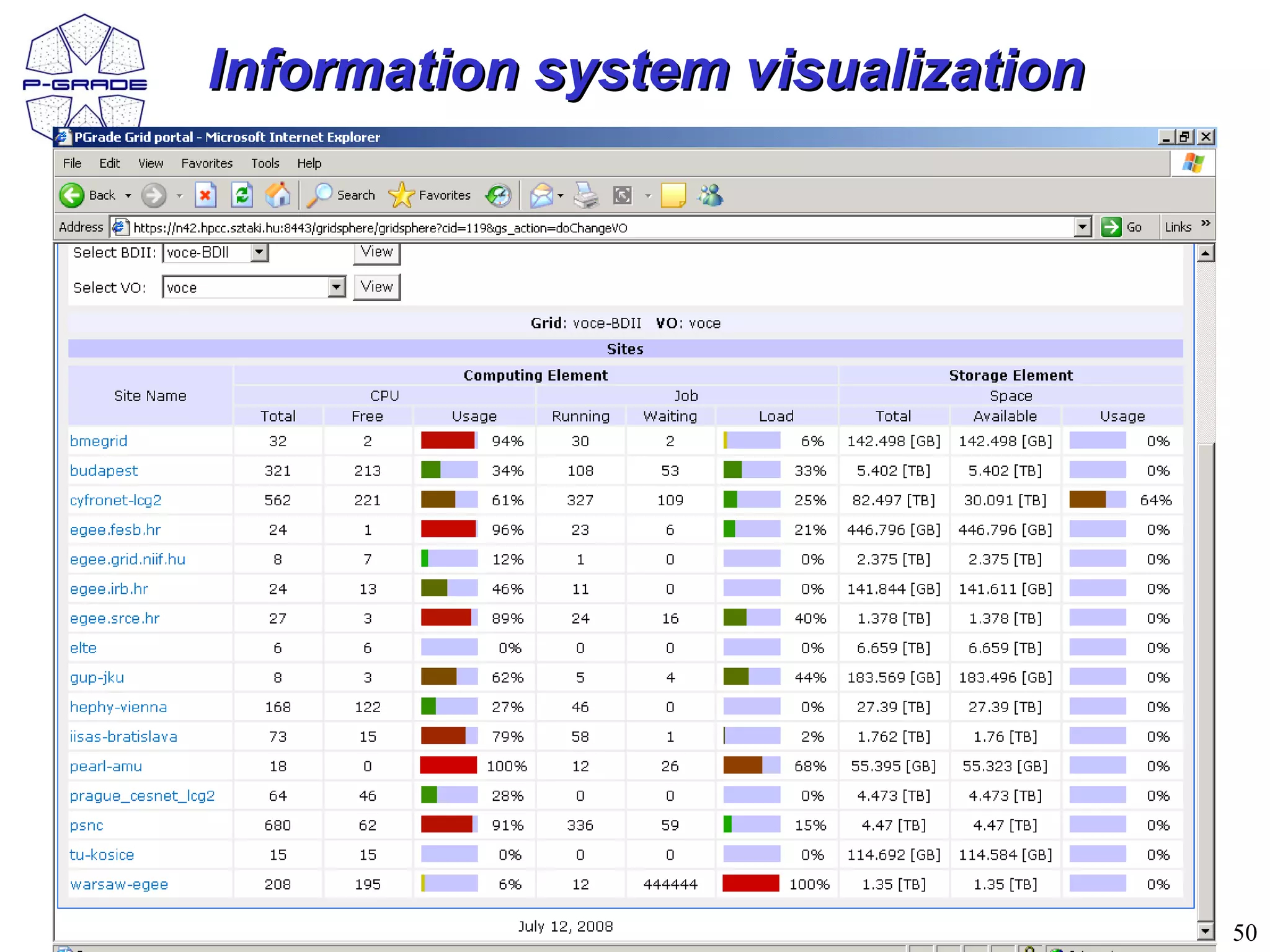
Task: Open the Home page icon
Action: (x=278, y=195)
